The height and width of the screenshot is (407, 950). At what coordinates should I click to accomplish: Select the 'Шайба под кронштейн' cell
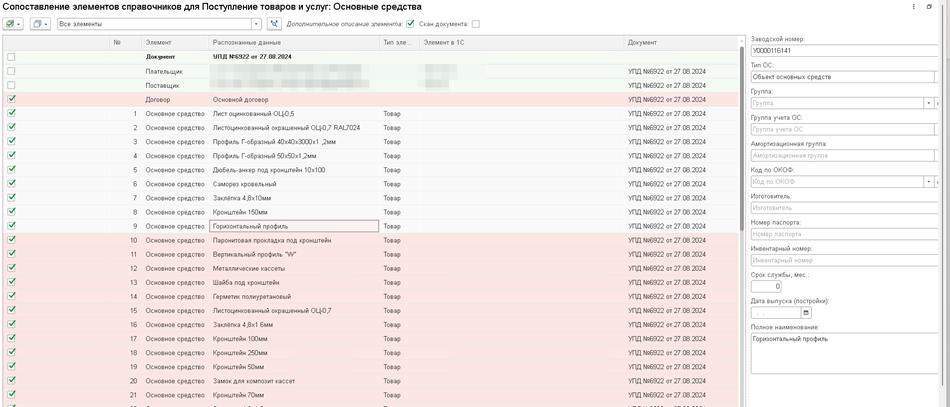(x=294, y=282)
